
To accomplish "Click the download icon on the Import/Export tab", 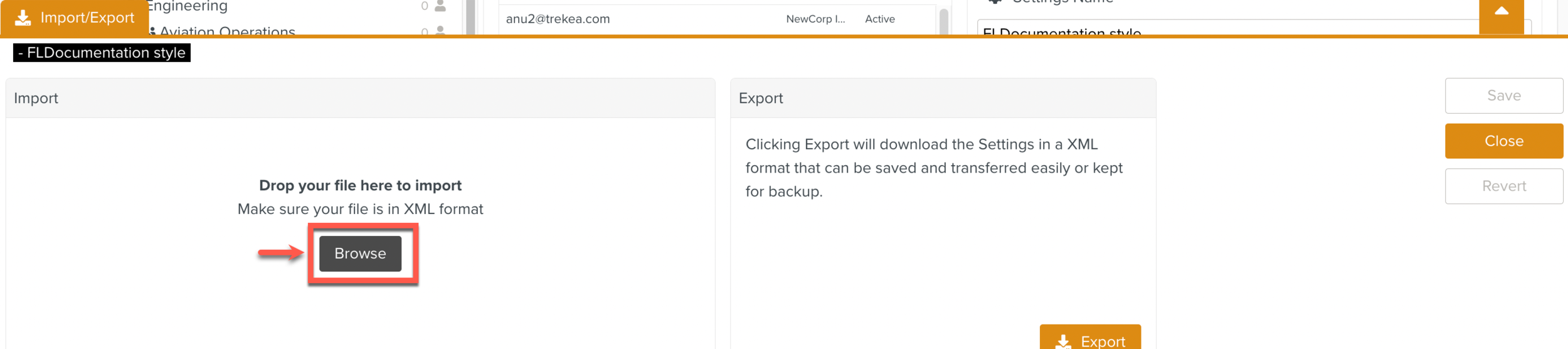I will (23, 18).
